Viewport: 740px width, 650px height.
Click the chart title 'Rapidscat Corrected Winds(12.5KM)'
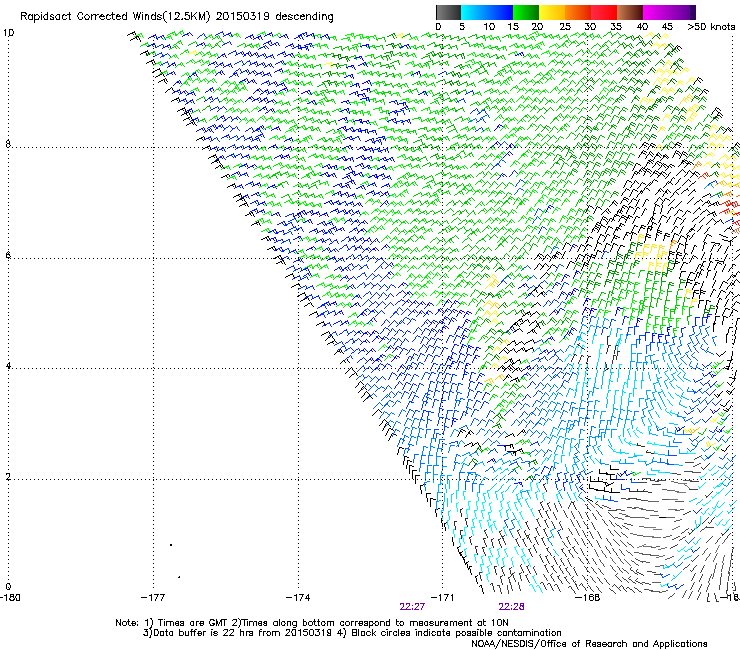(115, 17)
